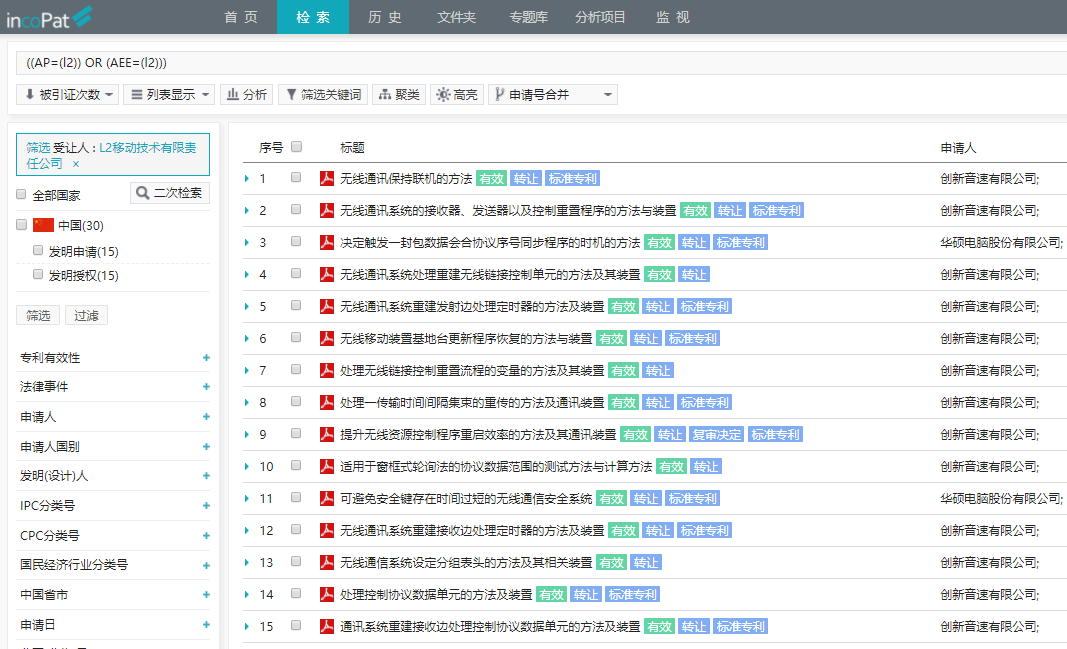Viewport: 1067px width, 649px height.
Task: Click the 二次检索 button
Action: (170, 193)
